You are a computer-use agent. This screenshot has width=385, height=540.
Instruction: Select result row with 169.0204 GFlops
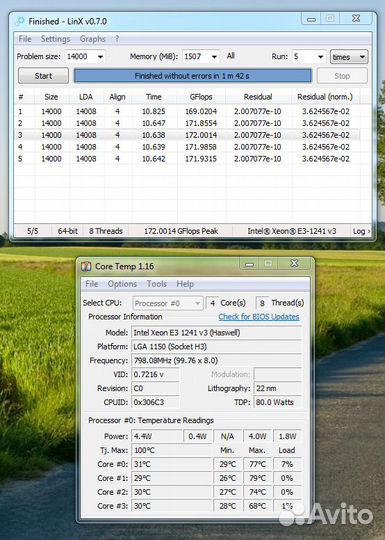click(x=188, y=112)
